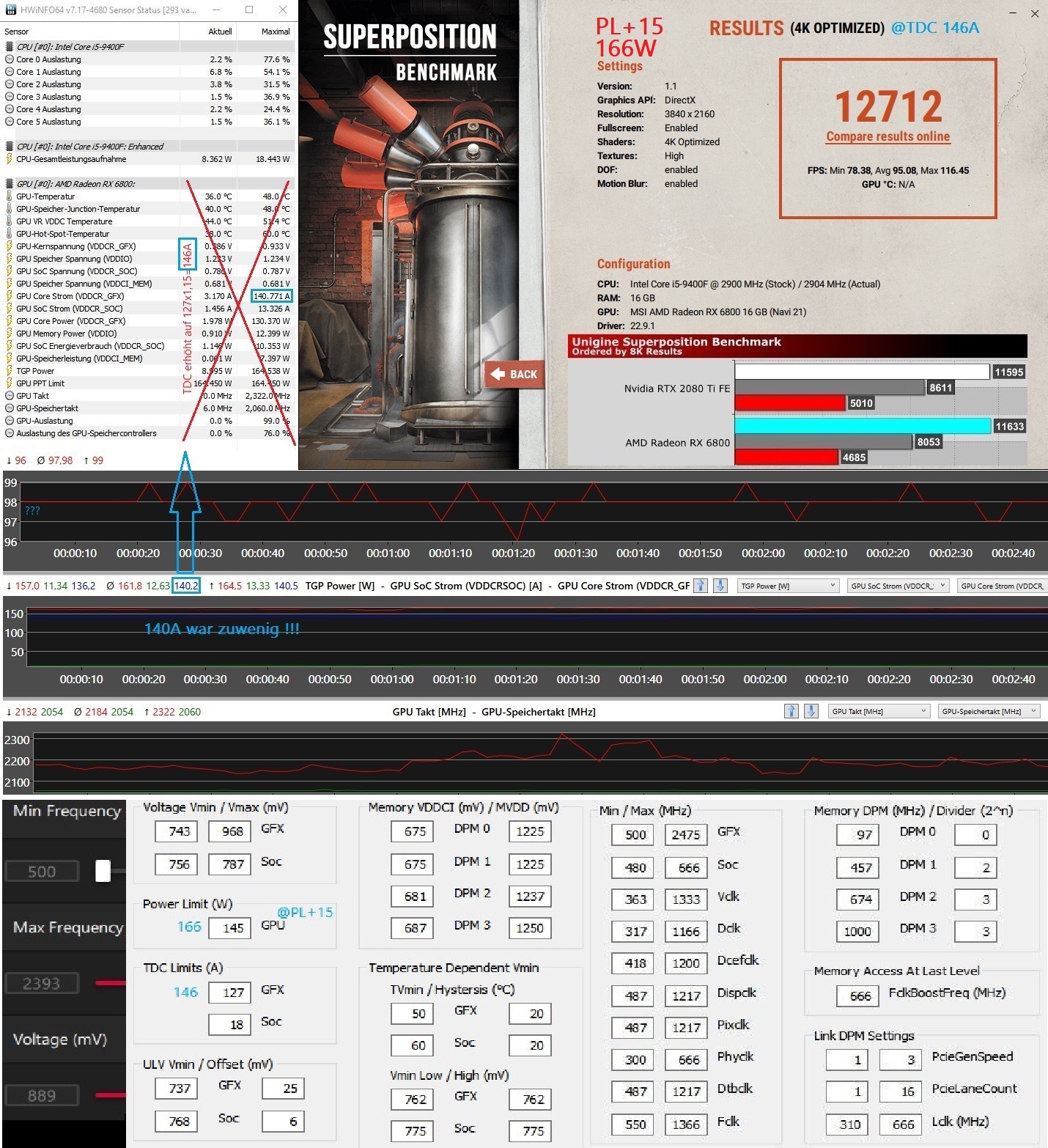Click the TGP Power row icon
The image size is (1048, 1148).
[10, 371]
